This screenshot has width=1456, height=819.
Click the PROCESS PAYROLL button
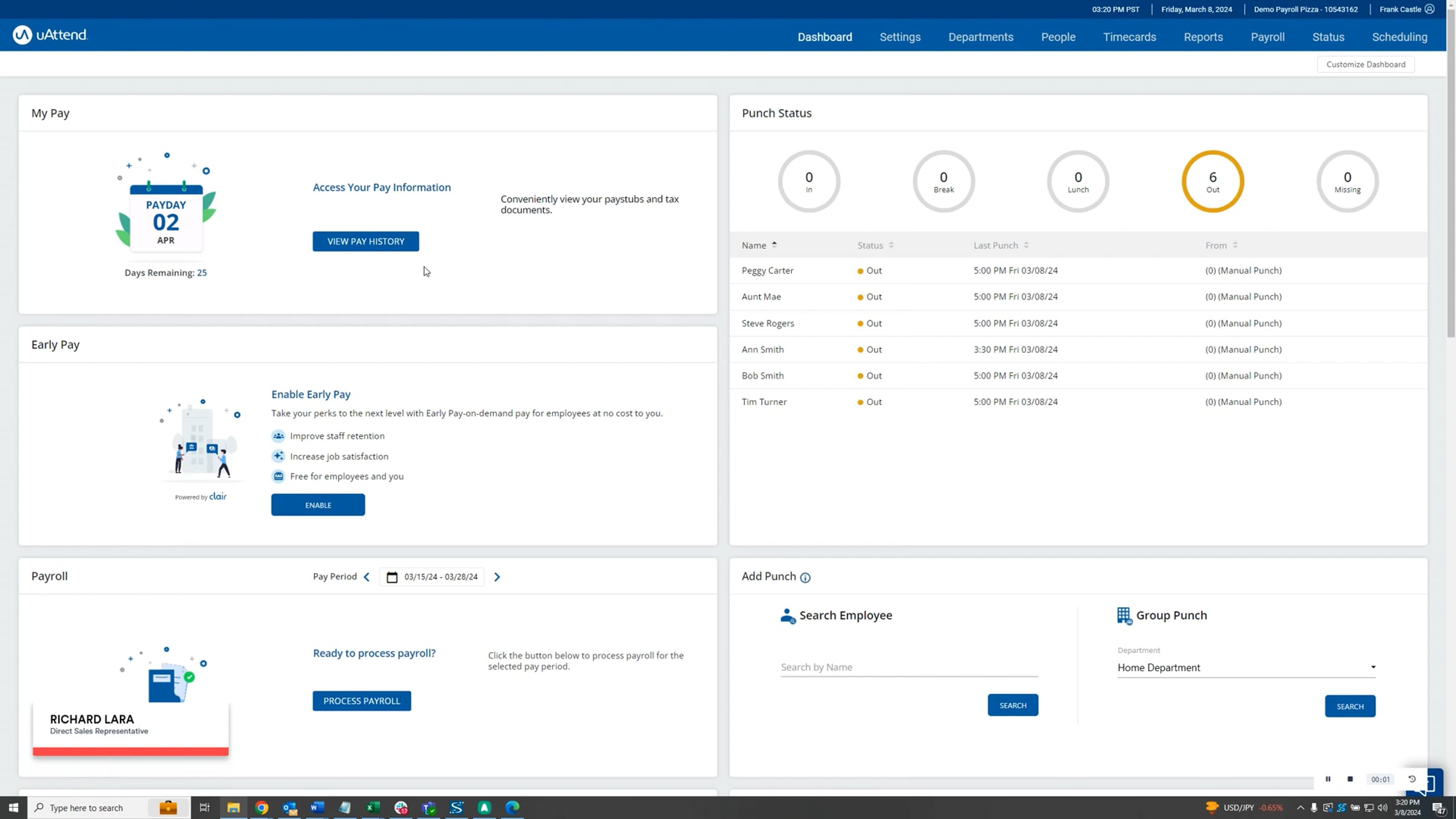(x=362, y=701)
